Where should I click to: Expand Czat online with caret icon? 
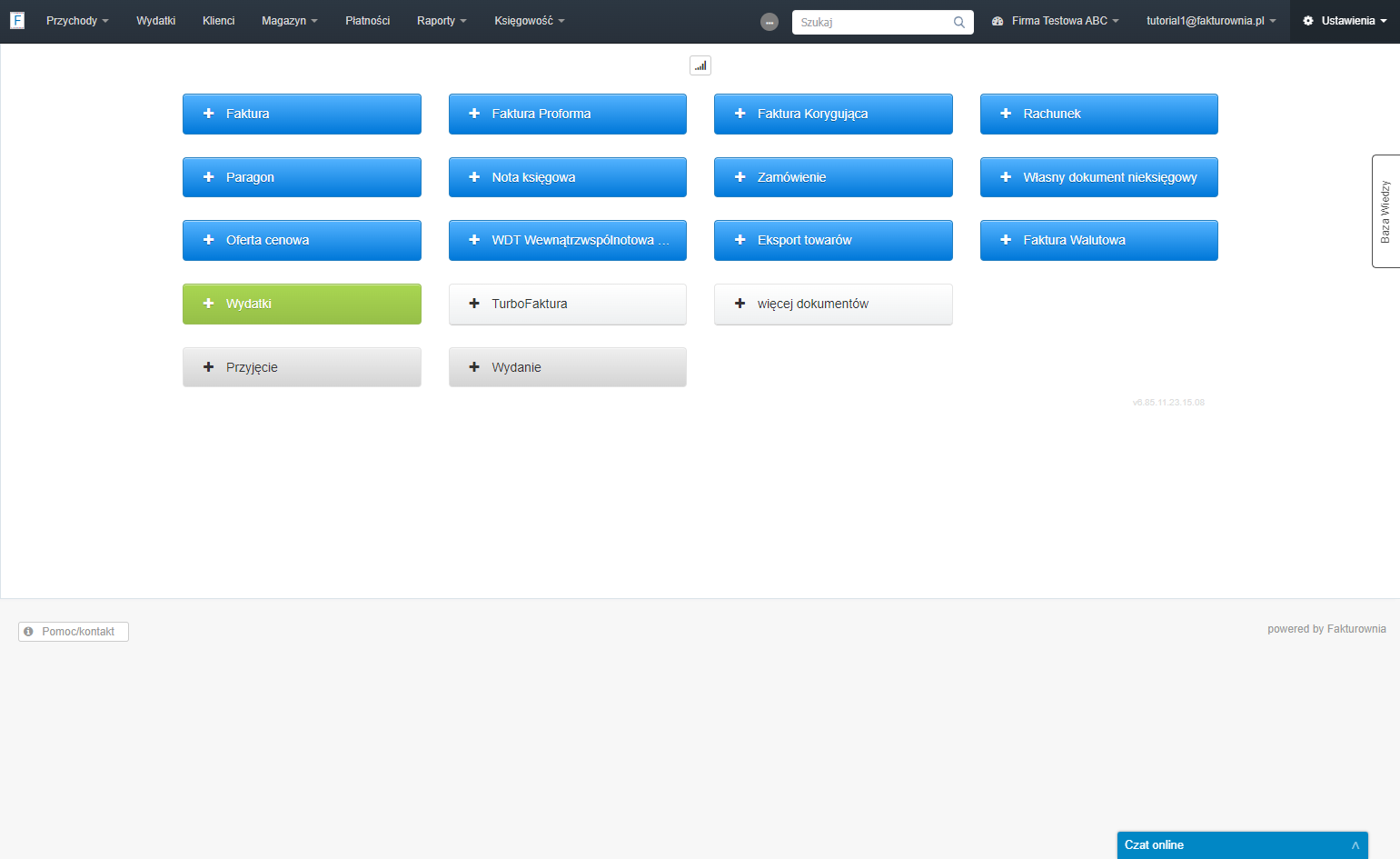coord(1355,845)
